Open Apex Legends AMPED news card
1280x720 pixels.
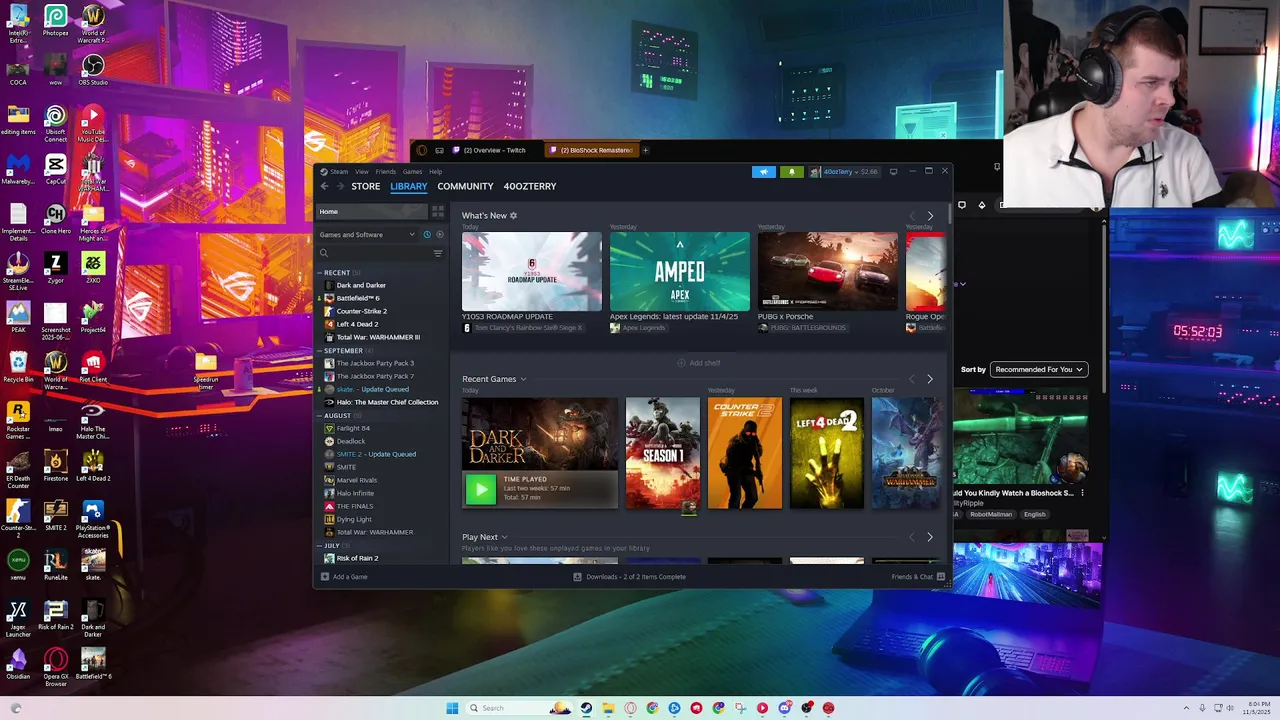point(680,271)
